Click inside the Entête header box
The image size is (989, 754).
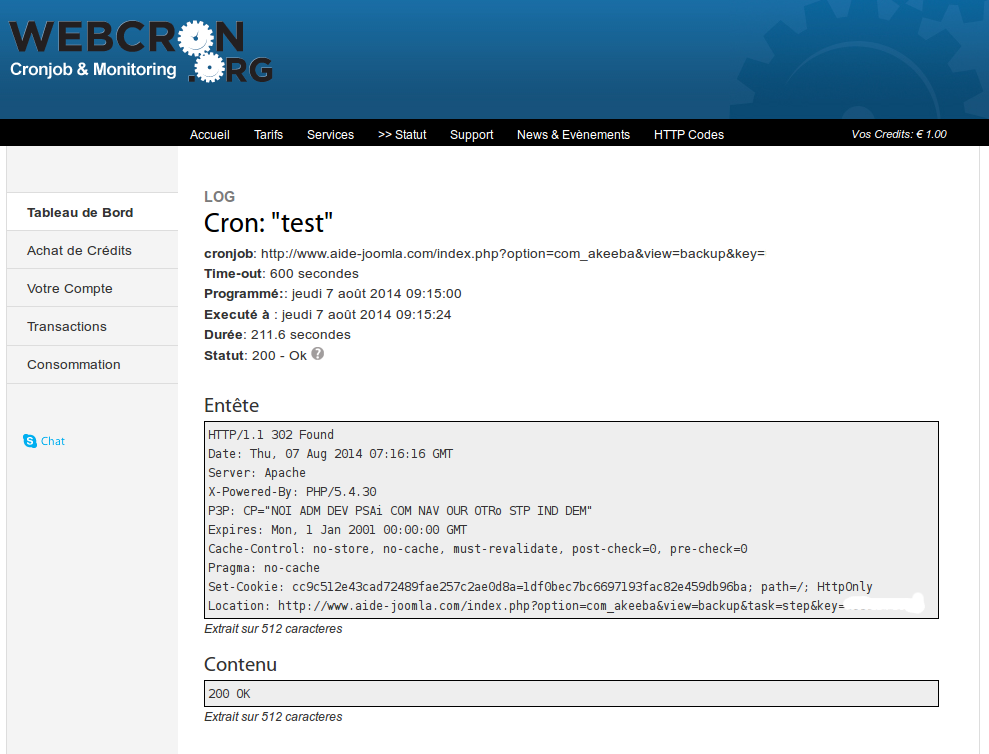571,520
